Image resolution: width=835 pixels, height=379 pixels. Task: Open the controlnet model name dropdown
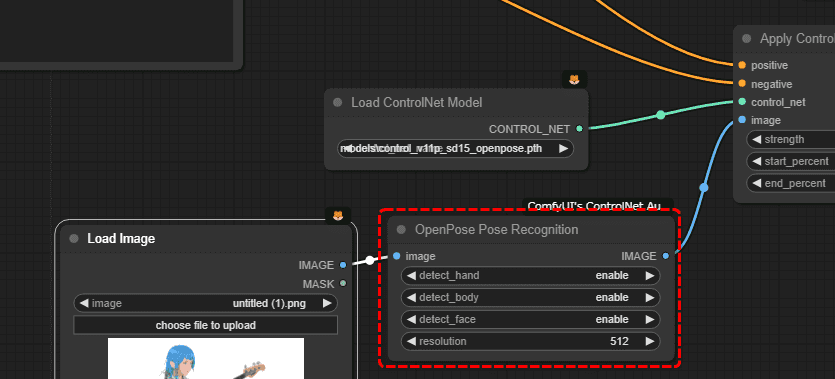coord(456,149)
